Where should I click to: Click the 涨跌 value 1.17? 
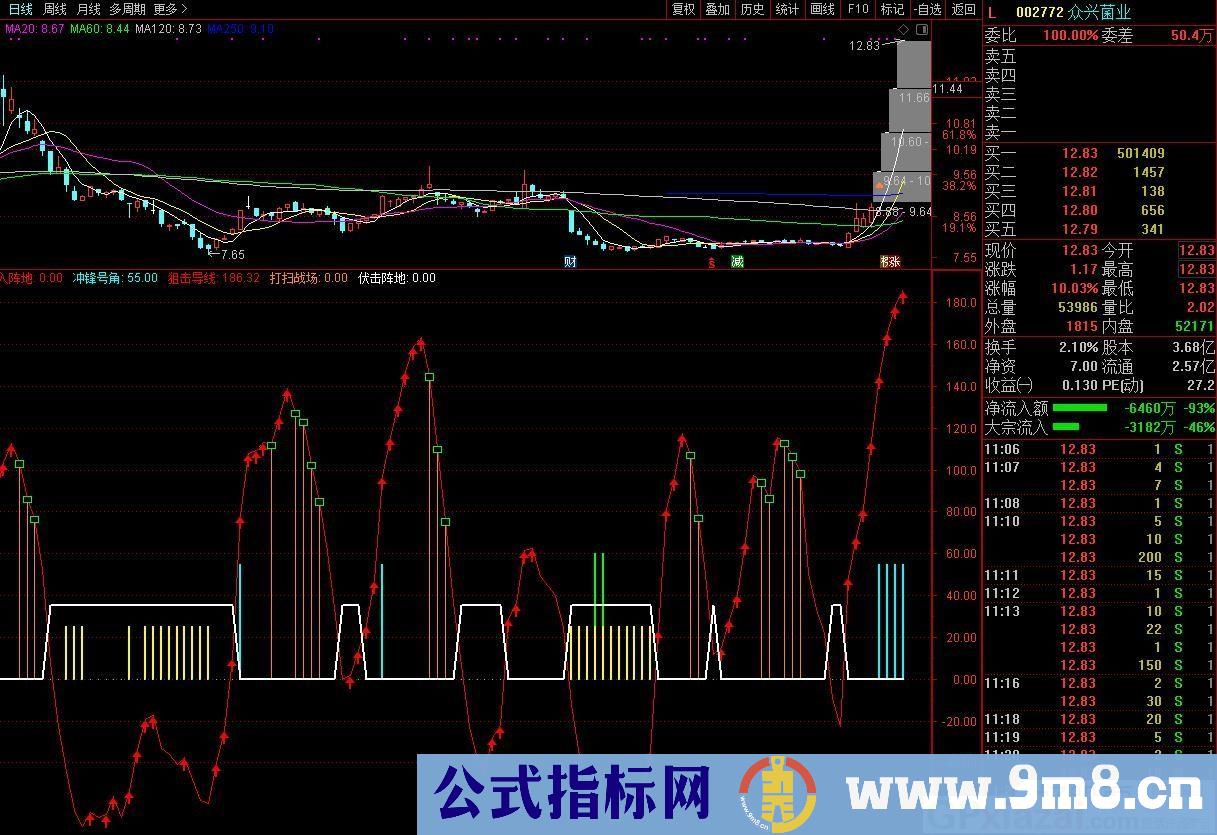tap(1083, 269)
